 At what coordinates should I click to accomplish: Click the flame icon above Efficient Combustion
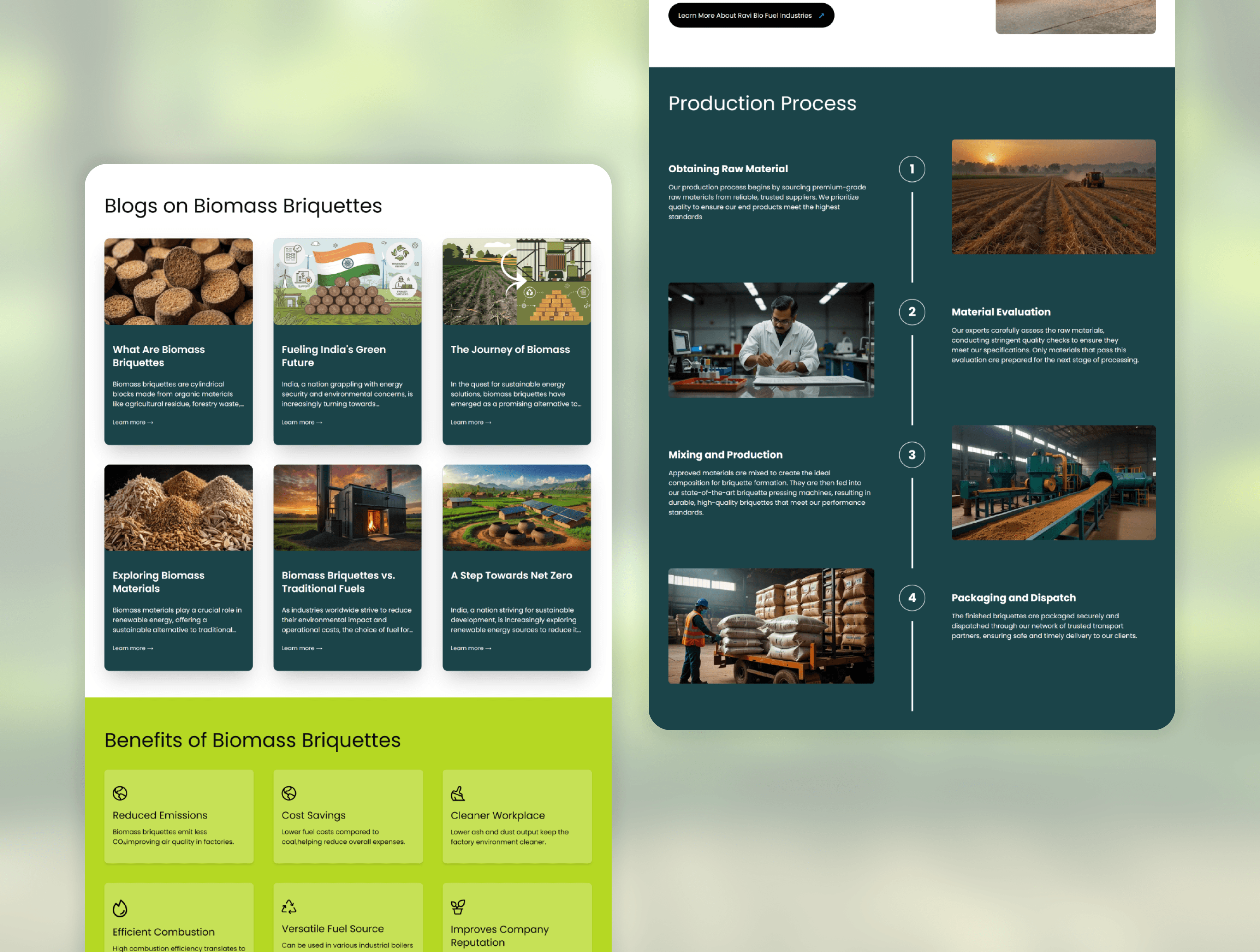coord(120,908)
